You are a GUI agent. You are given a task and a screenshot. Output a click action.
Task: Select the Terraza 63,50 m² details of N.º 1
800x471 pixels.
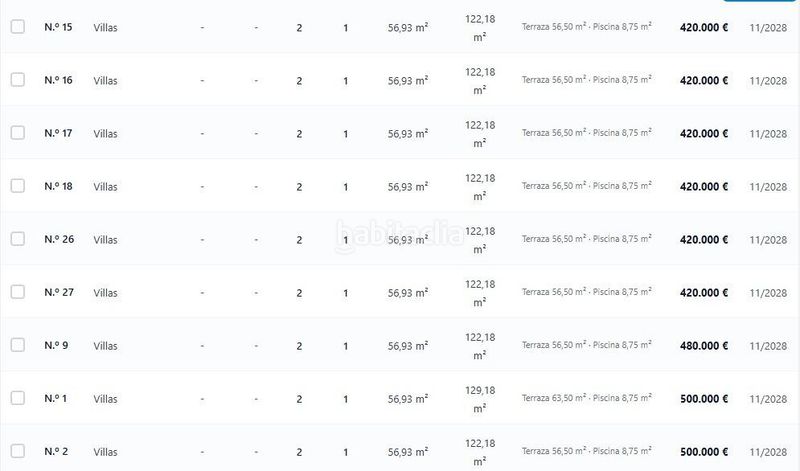point(587,398)
